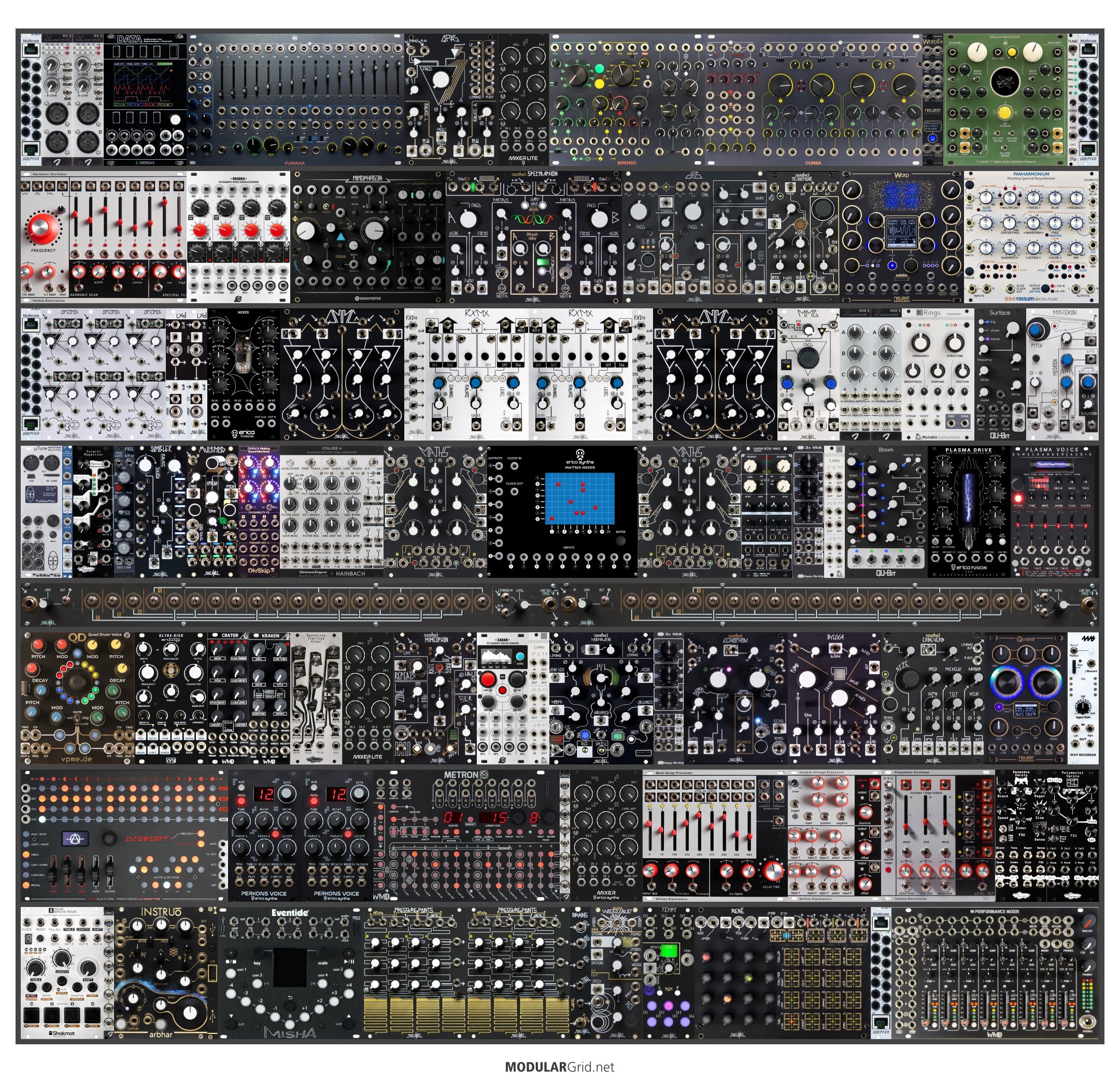
Task: Open the Multimod module
Action: point(212,512)
